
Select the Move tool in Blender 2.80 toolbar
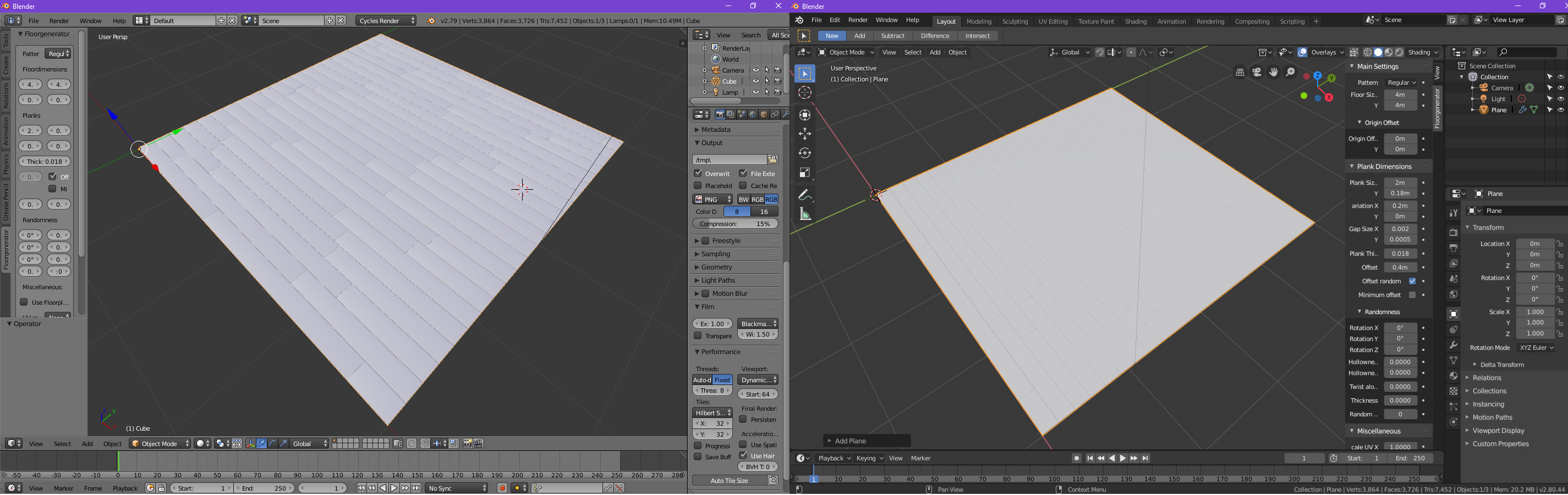point(805,134)
